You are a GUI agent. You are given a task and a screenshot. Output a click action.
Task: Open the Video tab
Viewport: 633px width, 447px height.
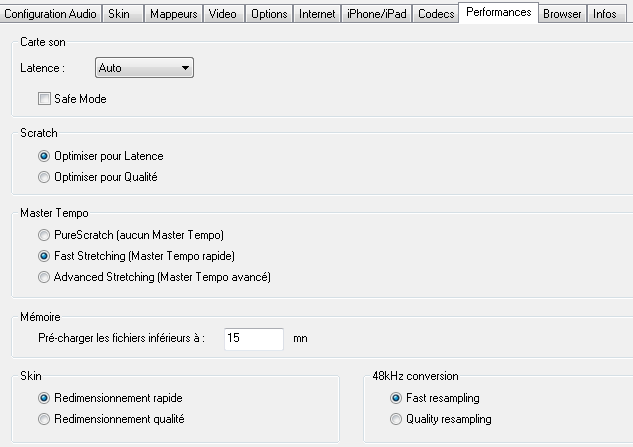223,14
